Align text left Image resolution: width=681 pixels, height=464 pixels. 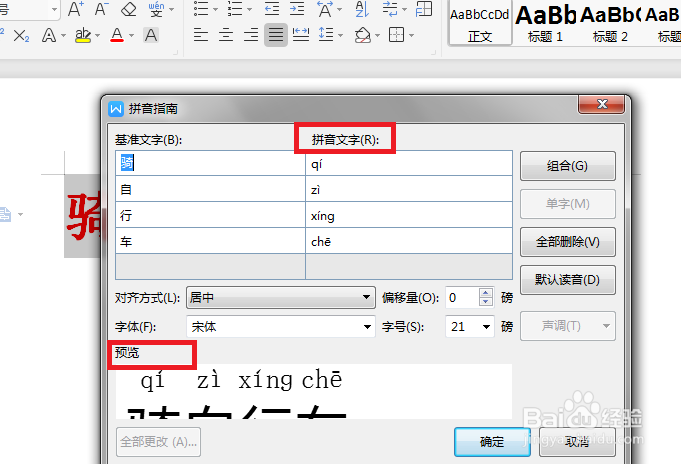[201, 35]
